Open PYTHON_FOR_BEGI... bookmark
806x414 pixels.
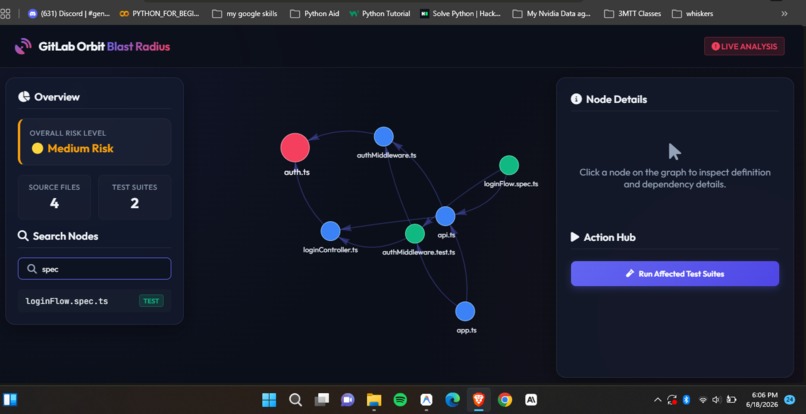(x=159, y=14)
